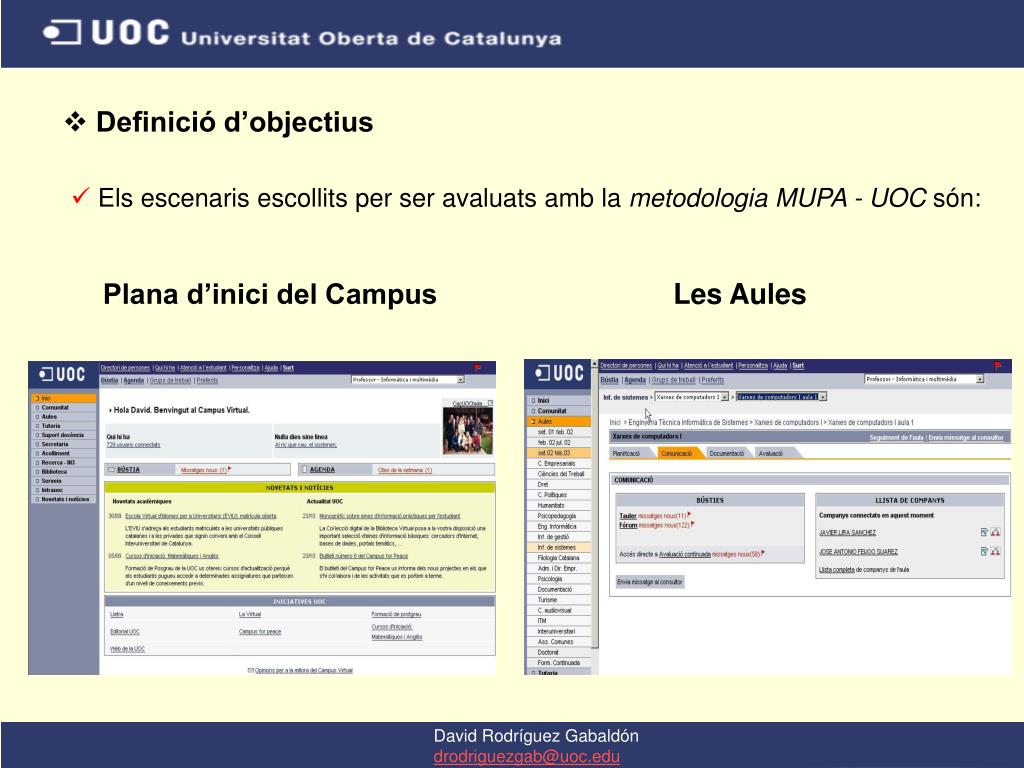Click the 729 usuaris connectats link
Image resolution: width=1024 pixels, height=768 pixels.
[x=133, y=445]
